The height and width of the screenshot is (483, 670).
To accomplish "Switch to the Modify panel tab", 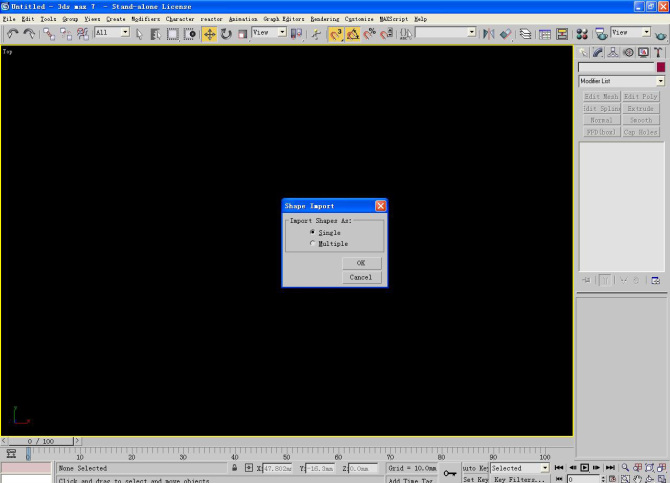I will (x=598, y=53).
